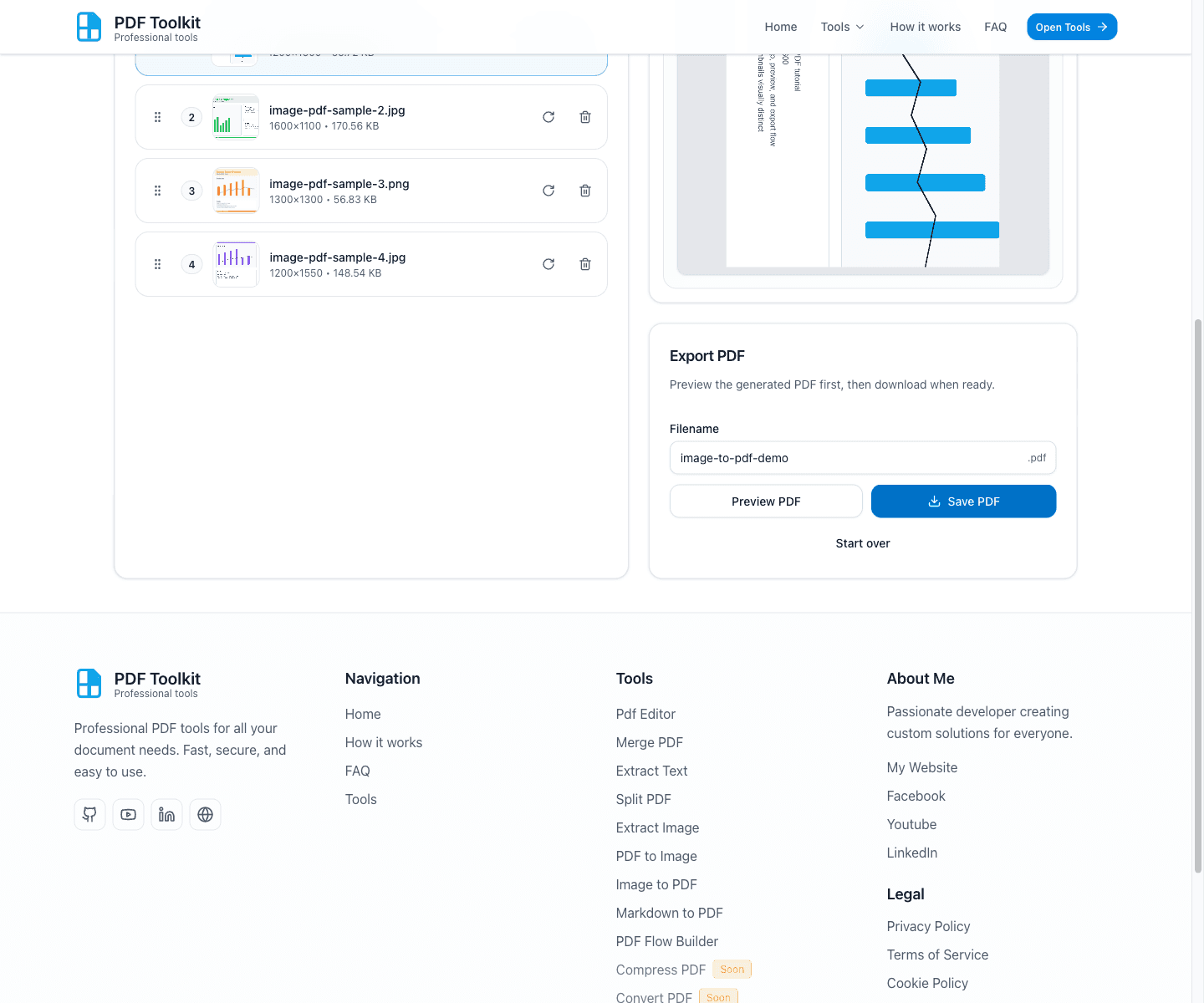Select the image-pdf-sample-3.png thumbnail
Image resolution: width=1204 pixels, height=1003 pixels.
(236, 191)
